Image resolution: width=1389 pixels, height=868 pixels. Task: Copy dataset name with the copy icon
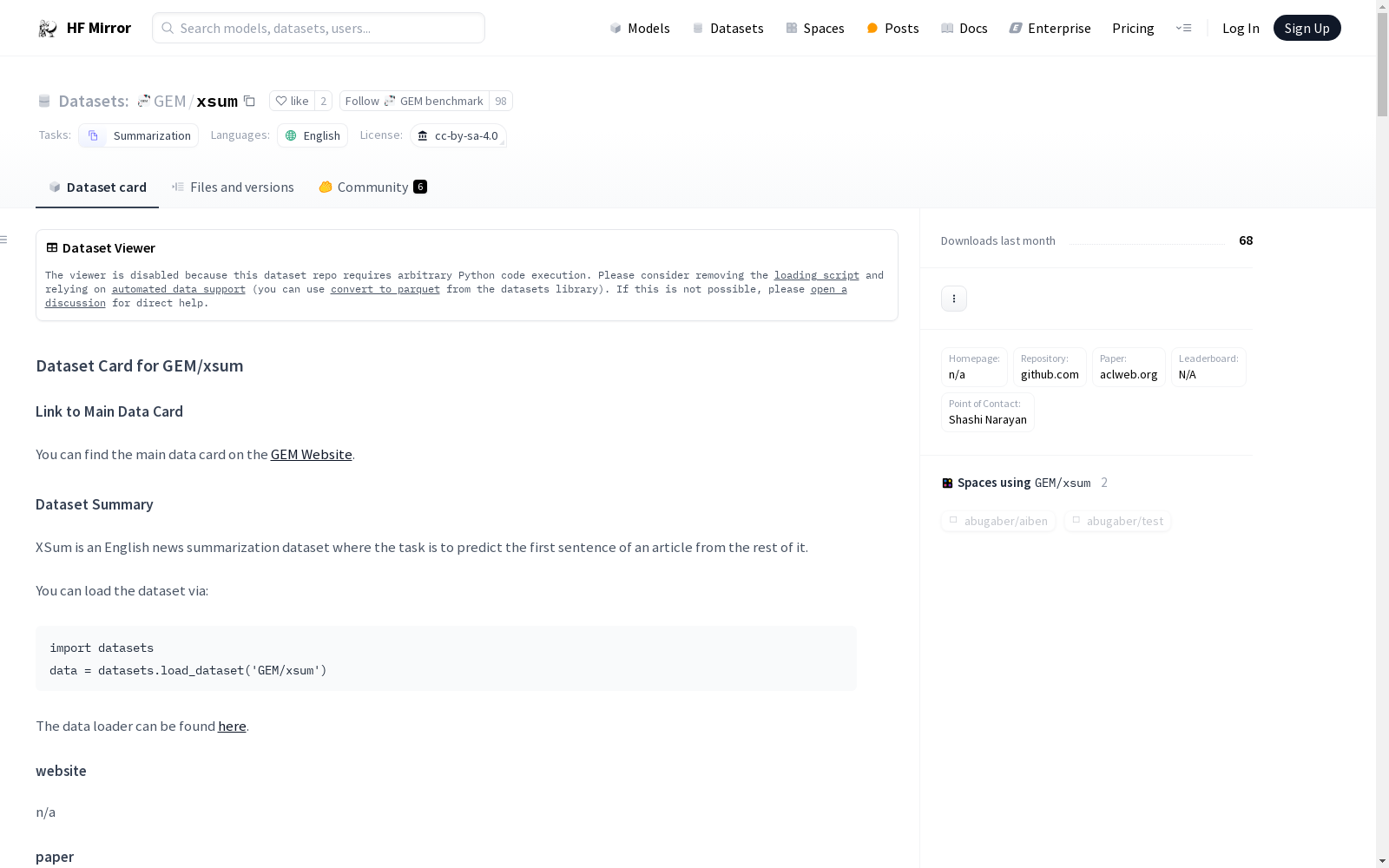[x=249, y=101]
